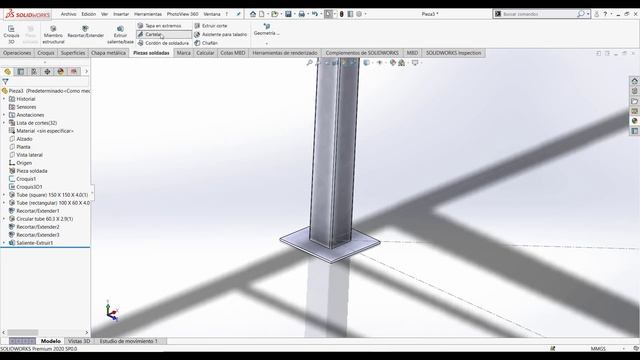
Task: Open the Recortar/Extender tool
Action: pyautogui.click(x=86, y=32)
